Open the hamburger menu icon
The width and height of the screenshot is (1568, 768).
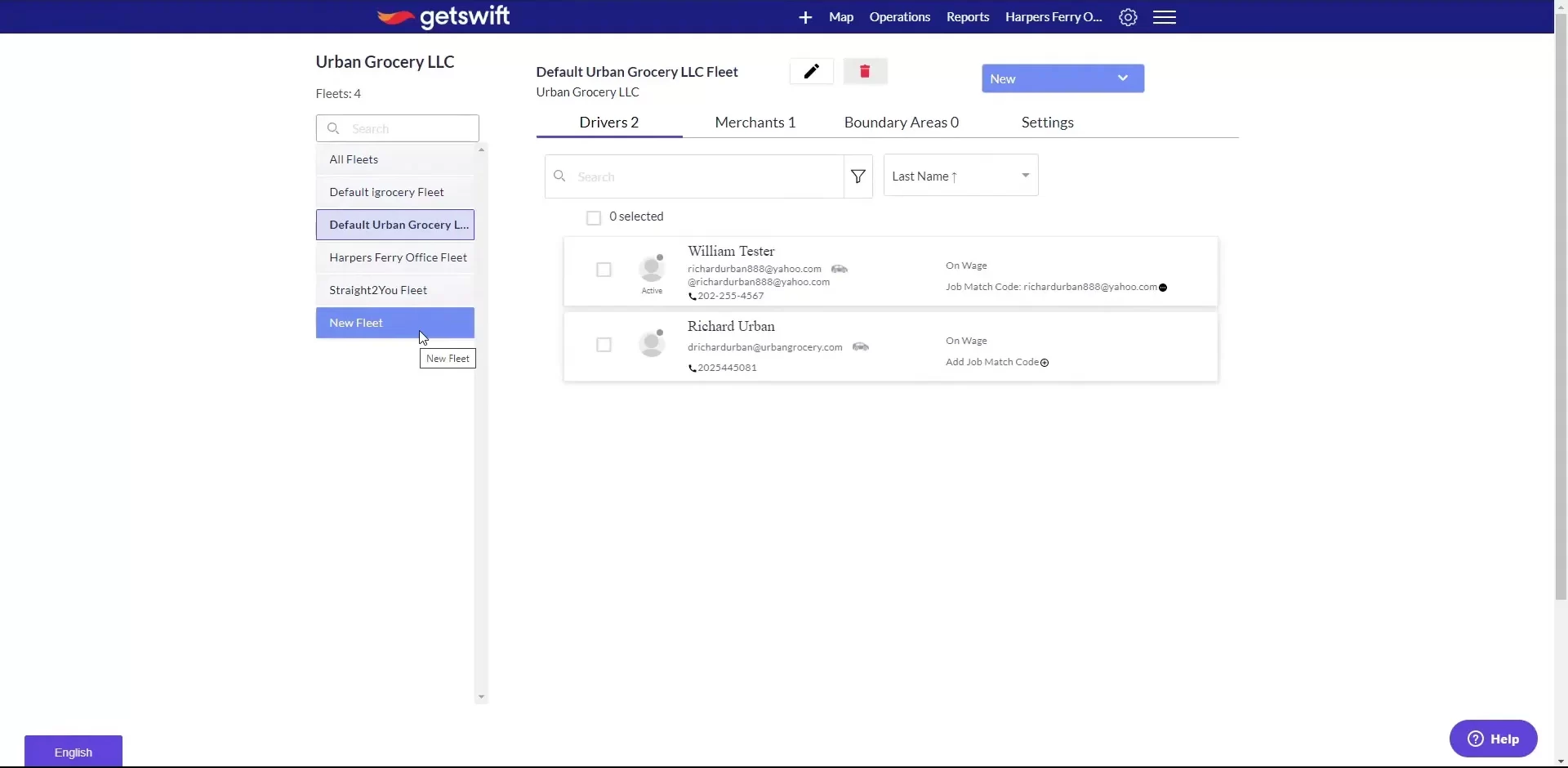click(1165, 16)
